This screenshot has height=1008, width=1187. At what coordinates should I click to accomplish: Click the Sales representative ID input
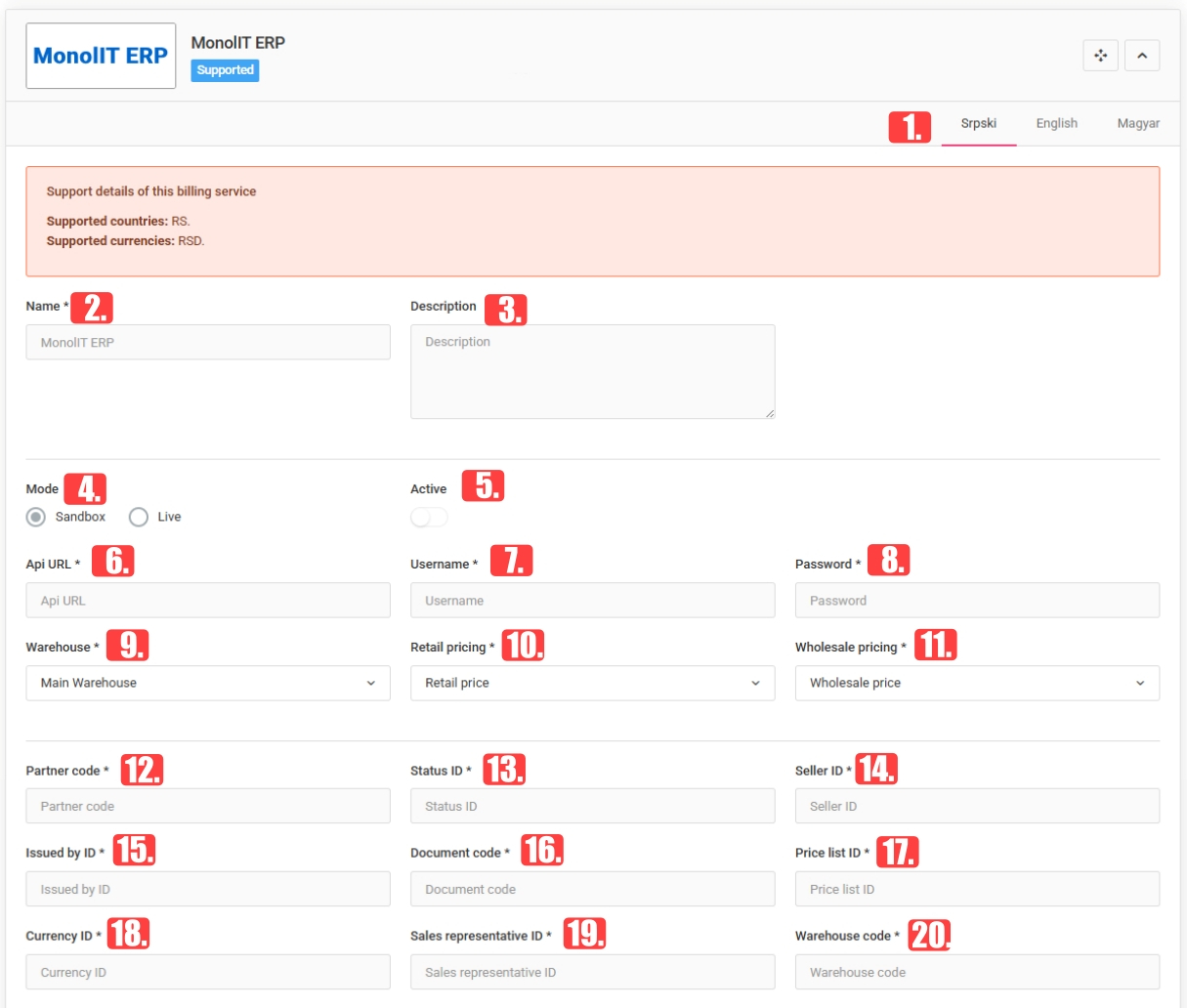[592, 972]
